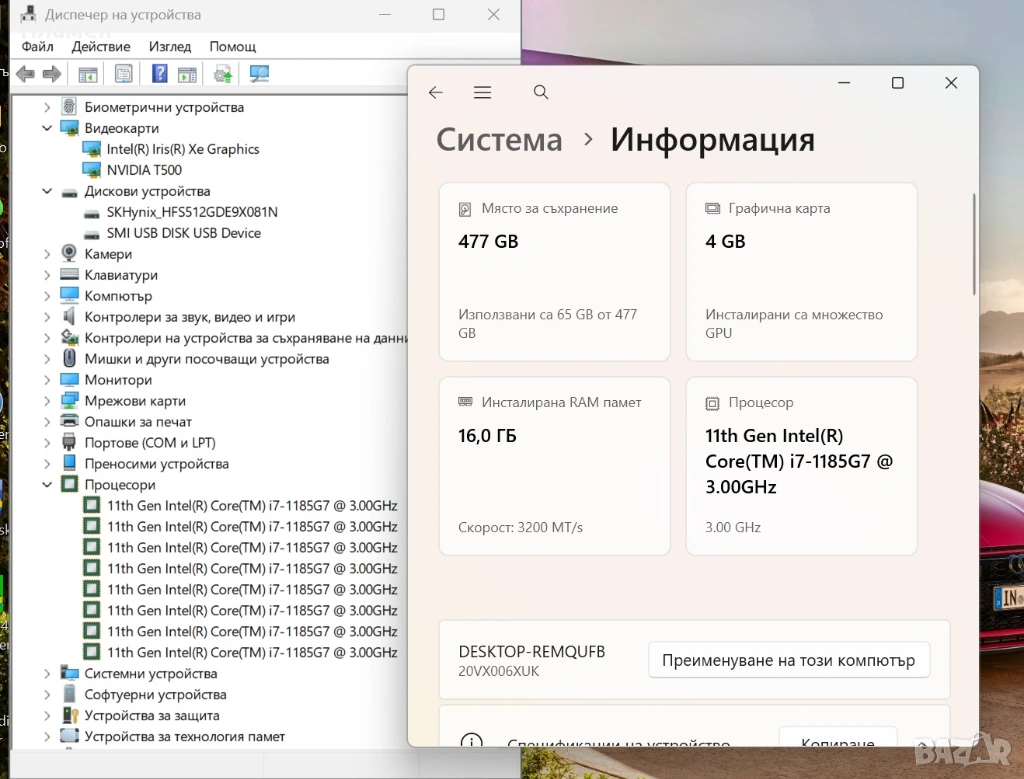Open the Изглед menu

tap(169, 46)
